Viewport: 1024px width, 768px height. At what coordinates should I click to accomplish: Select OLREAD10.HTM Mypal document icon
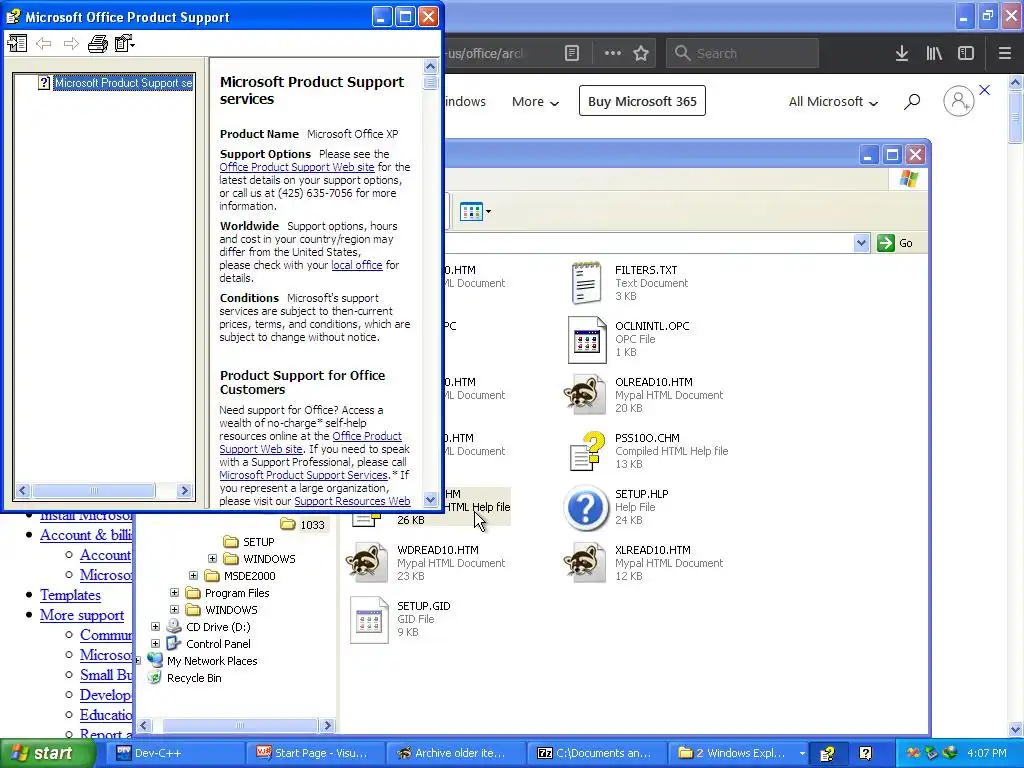pyautogui.click(x=585, y=394)
